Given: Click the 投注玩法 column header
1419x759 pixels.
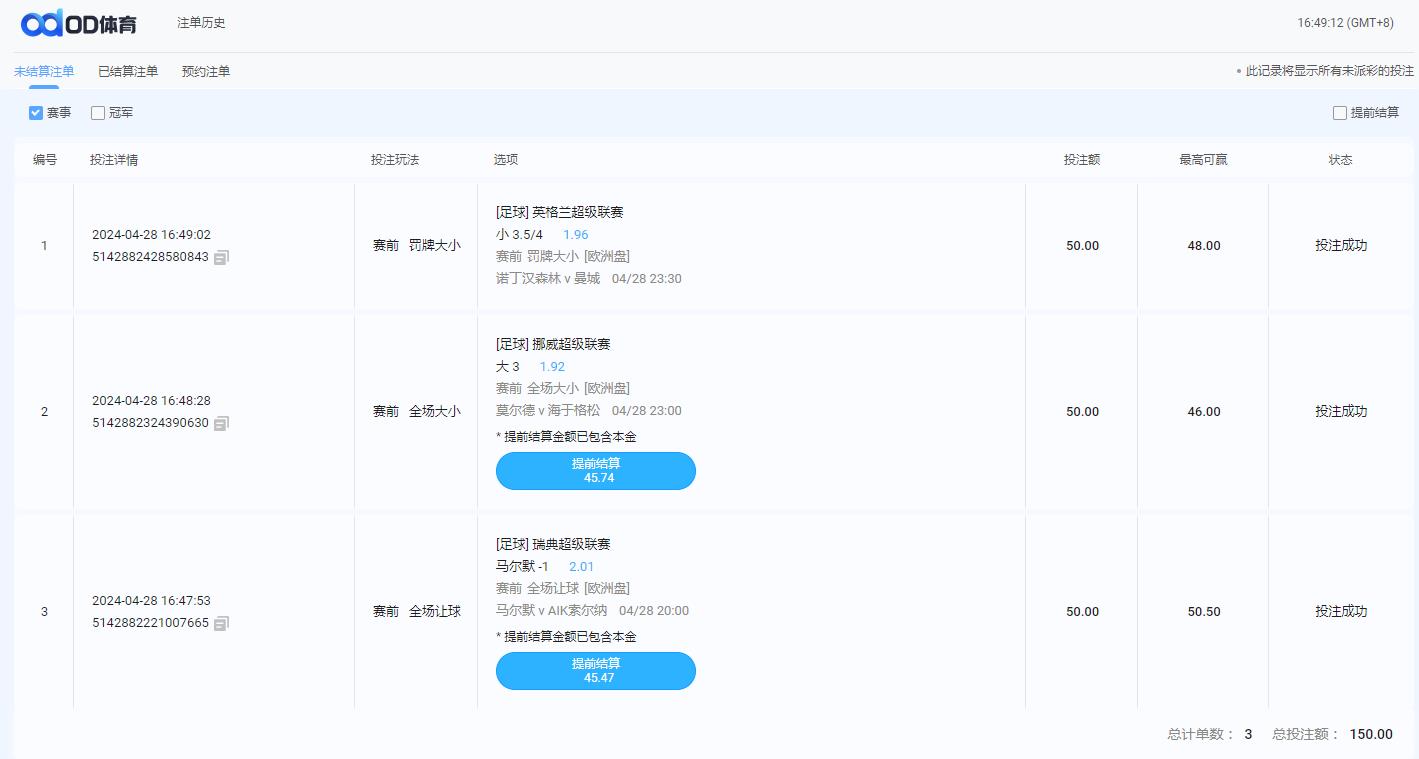Looking at the screenshot, I should click(395, 160).
